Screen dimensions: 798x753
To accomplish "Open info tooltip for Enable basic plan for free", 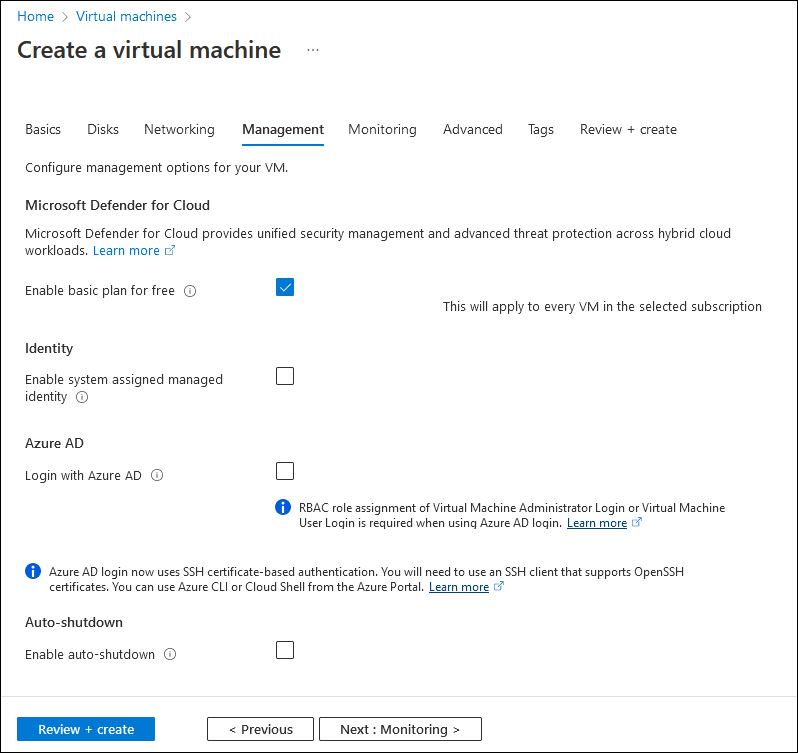I will coord(190,291).
